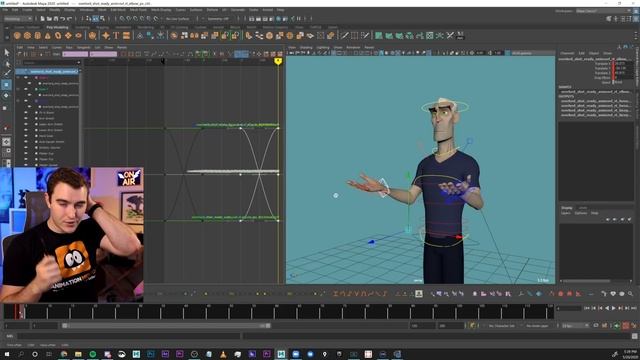The image size is (640, 360).
Task: Click the range slider bar
Action: click(x=166, y=326)
